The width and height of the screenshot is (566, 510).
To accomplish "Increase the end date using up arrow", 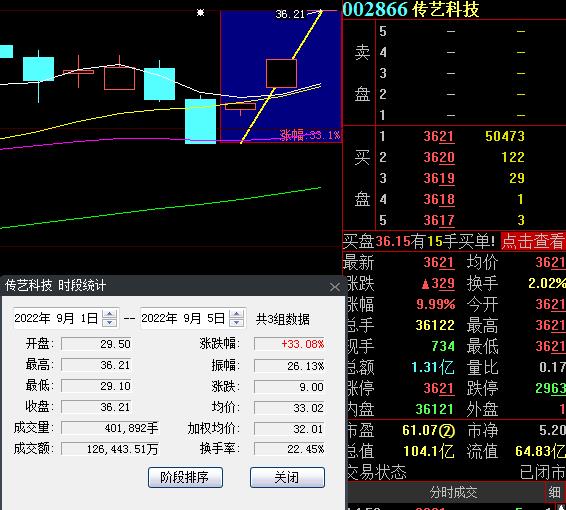I will tap(236, 314).
